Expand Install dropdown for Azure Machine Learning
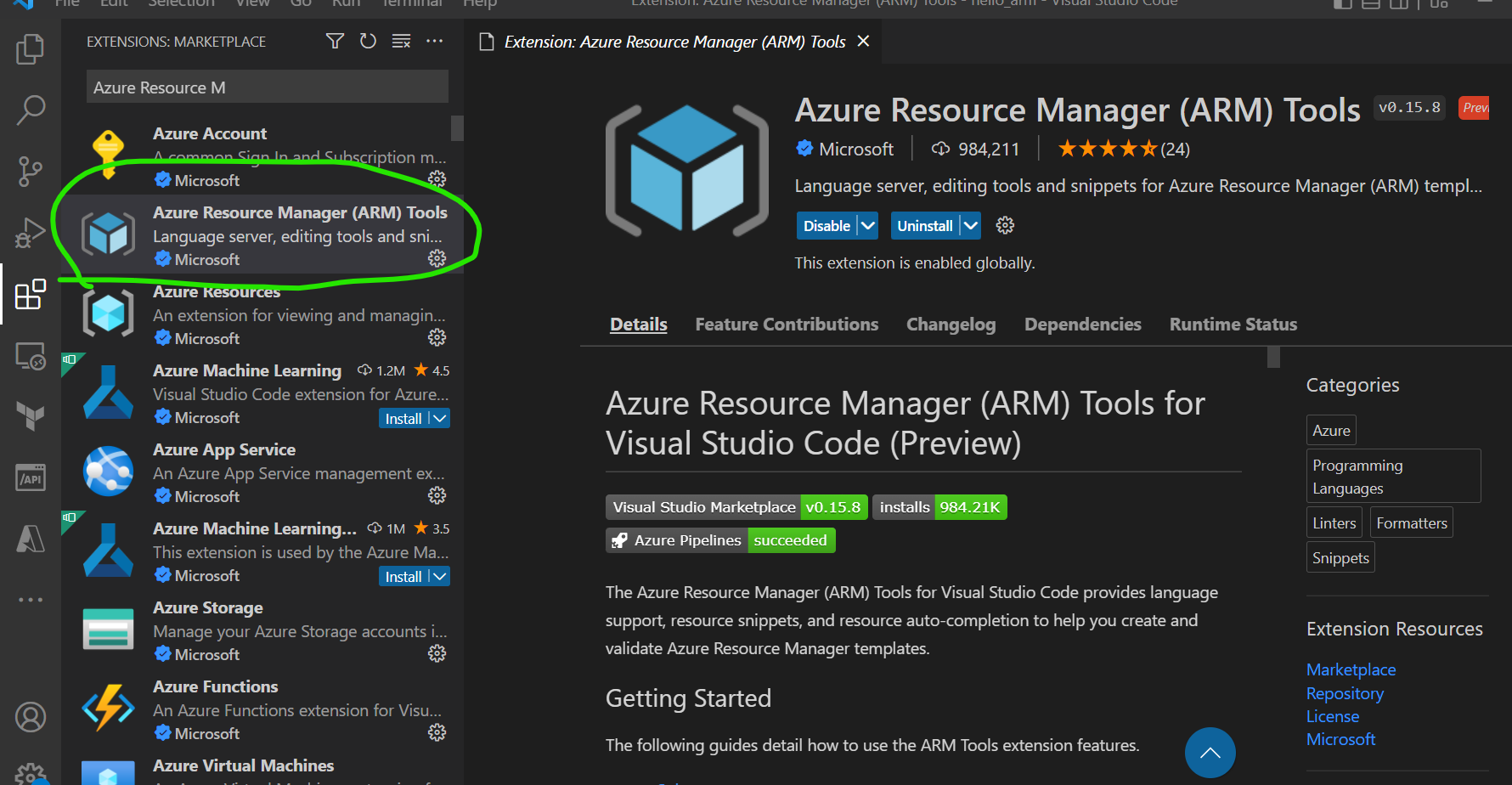Viewport: 1512px width, 785px height. (439, 418)
